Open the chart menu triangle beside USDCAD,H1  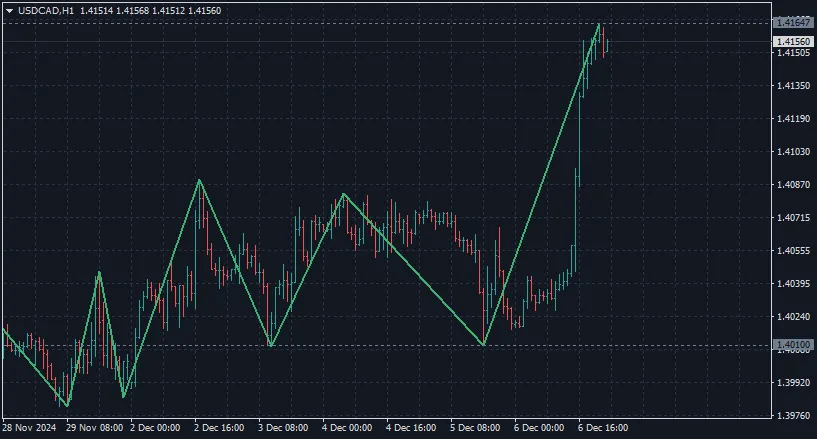(9, 10)
